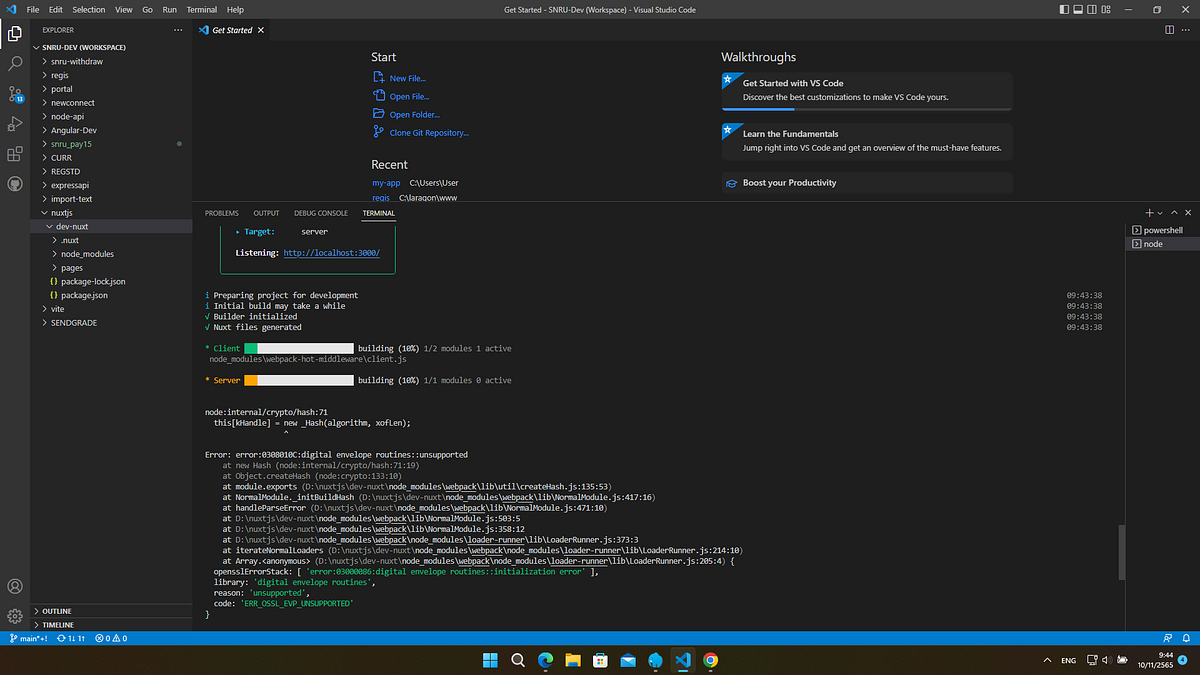The height and width of the screenshot is (675, 1200).
Task: Select the Explorer icon in activity bar
Action: (14, 33)
